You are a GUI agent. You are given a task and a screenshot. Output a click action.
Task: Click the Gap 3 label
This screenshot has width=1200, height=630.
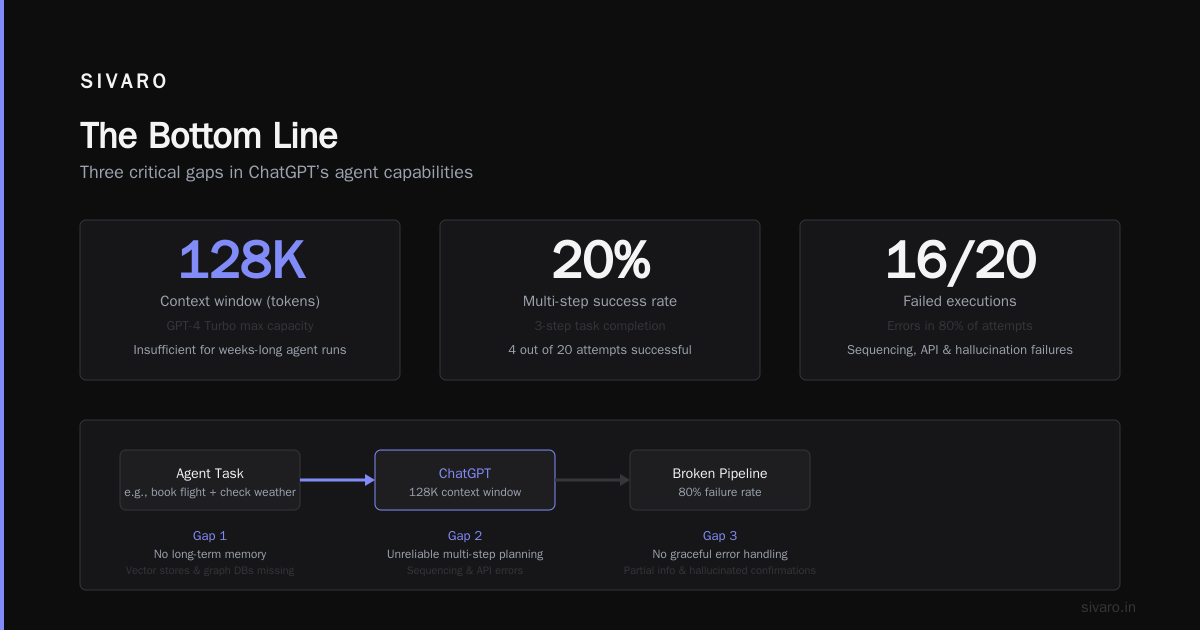[720, 536]
